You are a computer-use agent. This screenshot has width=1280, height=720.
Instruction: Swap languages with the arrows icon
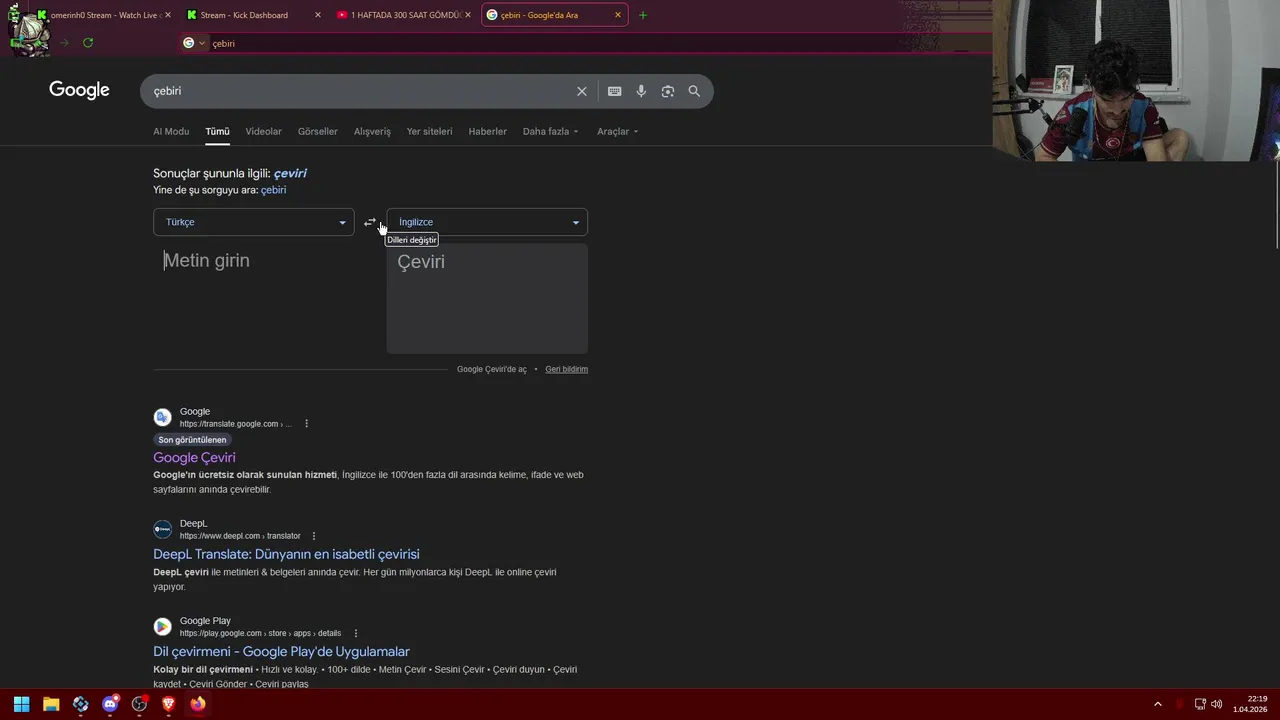click(370, 222)
